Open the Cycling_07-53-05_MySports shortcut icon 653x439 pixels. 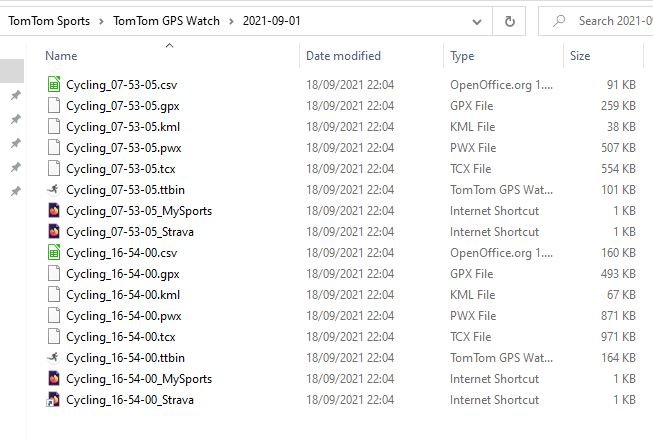pyautogui.click(x=54, y=211)
